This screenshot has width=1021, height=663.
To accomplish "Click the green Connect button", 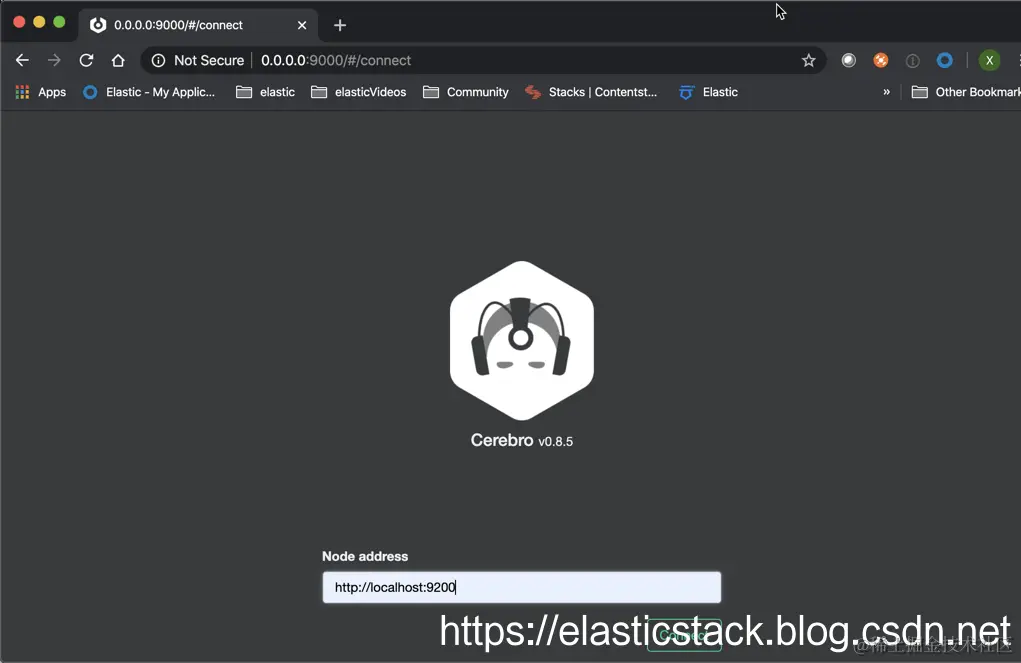I will point(684,635).
